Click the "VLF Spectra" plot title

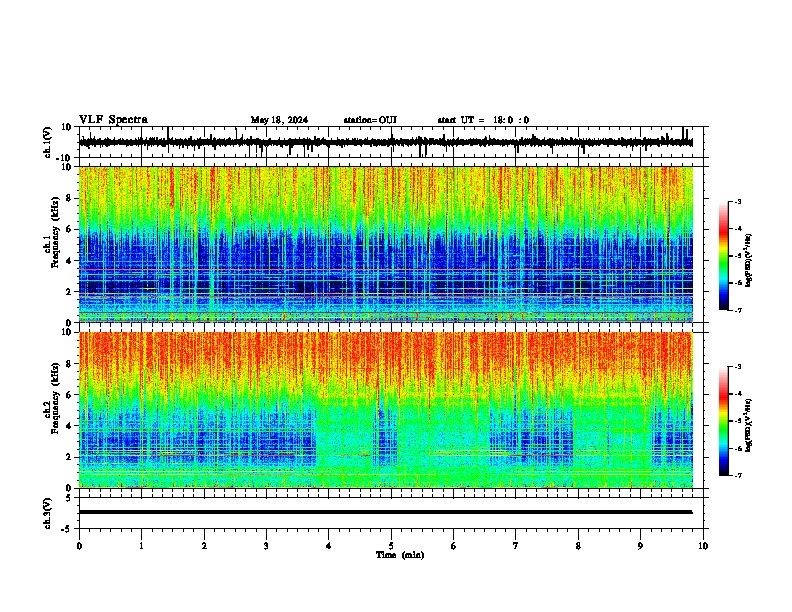(x=113, y=120)
